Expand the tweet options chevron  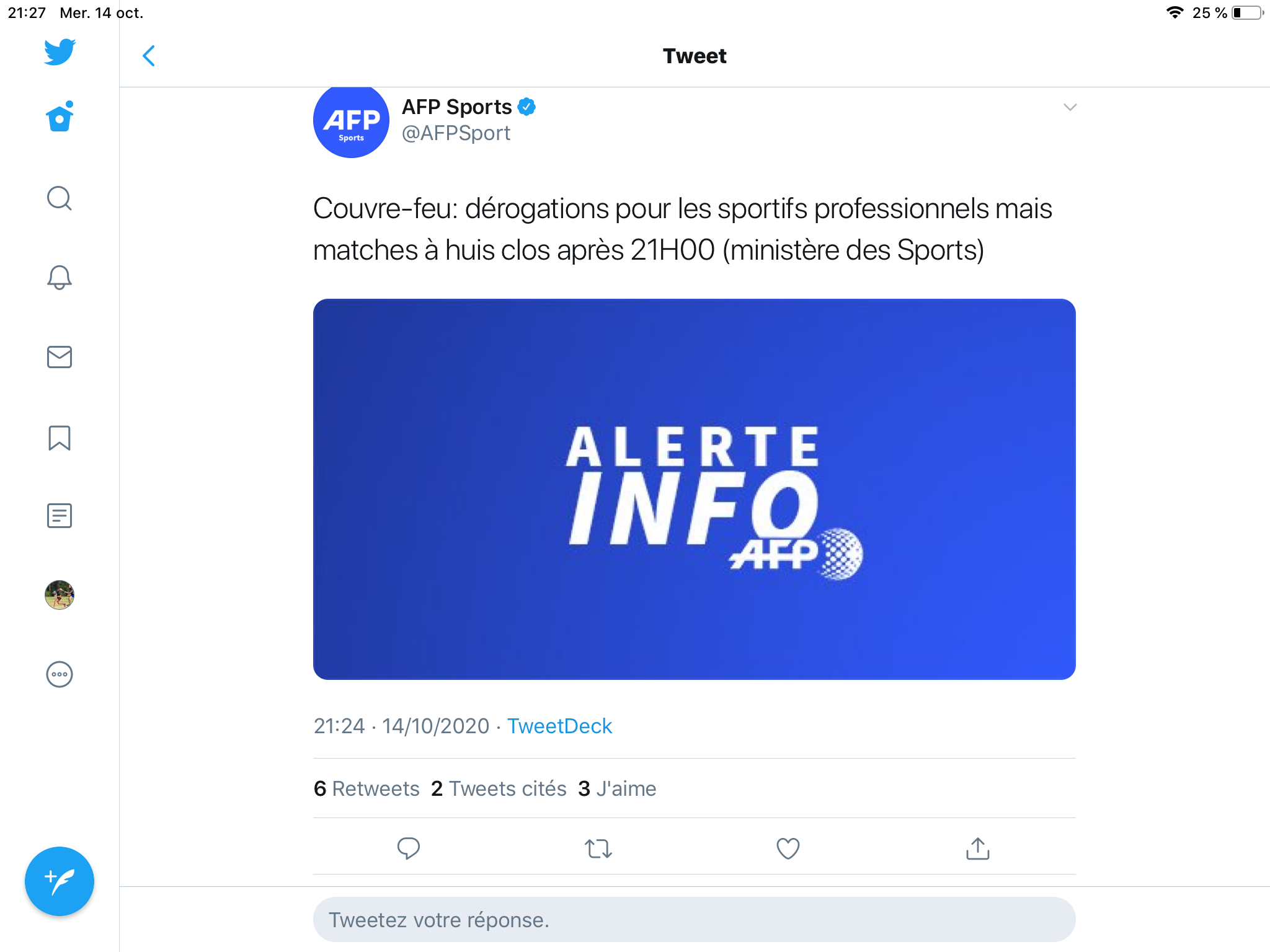[1070, 107]
